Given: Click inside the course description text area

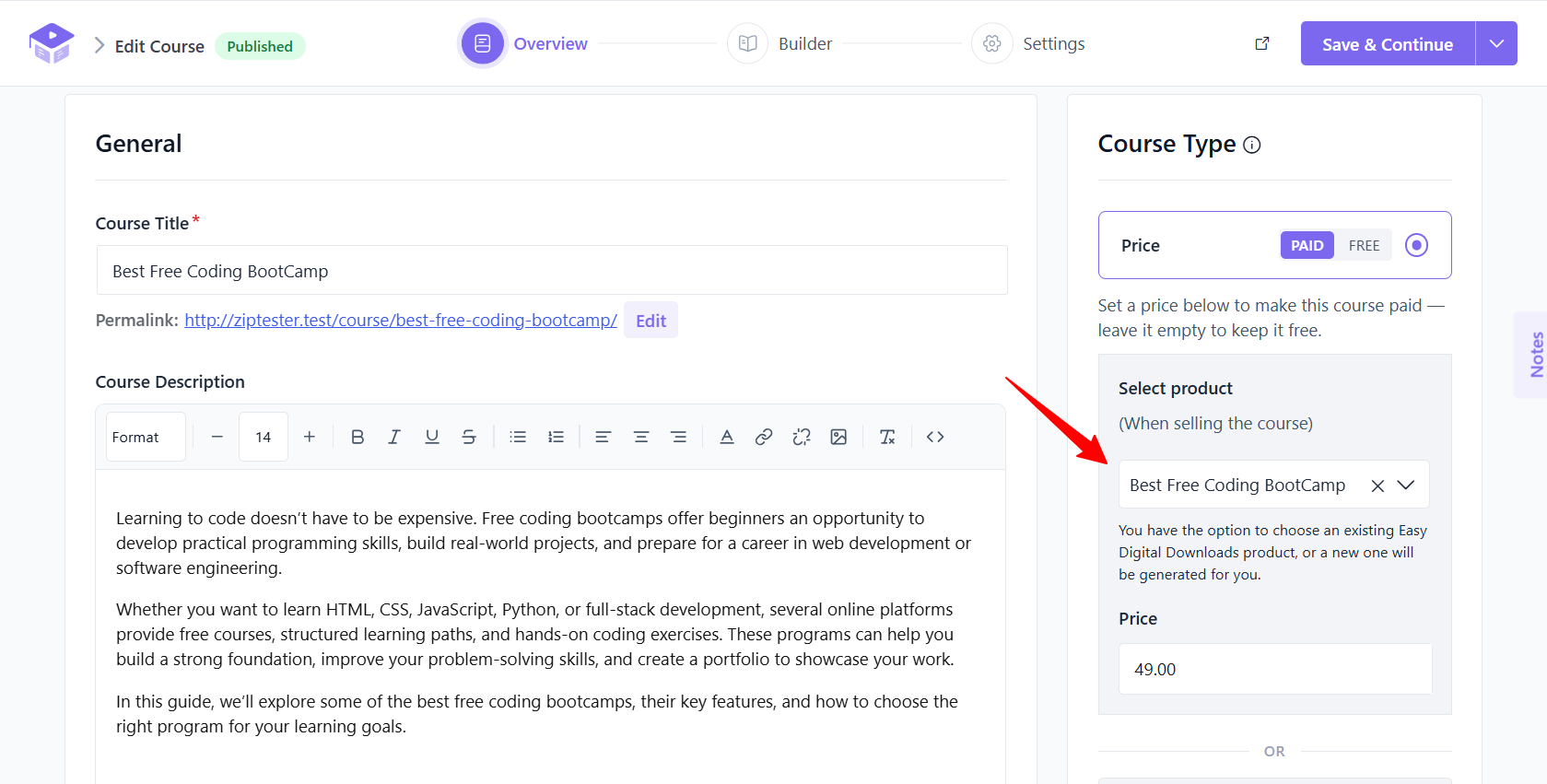Looking at the screenshot, I should click(550, 626).
